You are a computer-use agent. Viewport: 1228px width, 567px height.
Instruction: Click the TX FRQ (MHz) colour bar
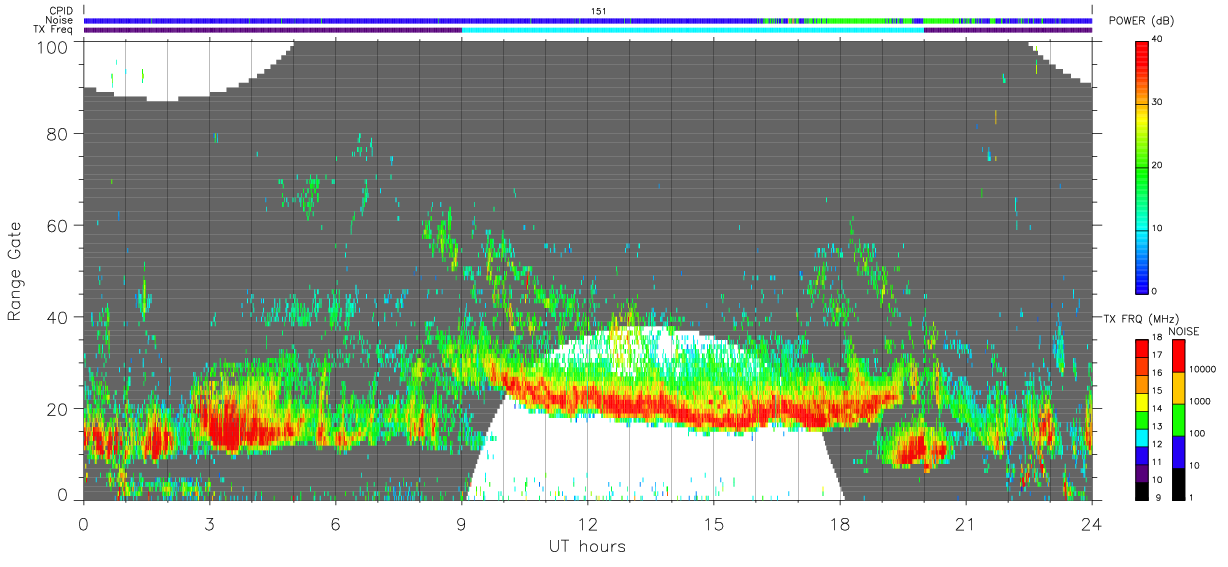tap(1141, 419)
